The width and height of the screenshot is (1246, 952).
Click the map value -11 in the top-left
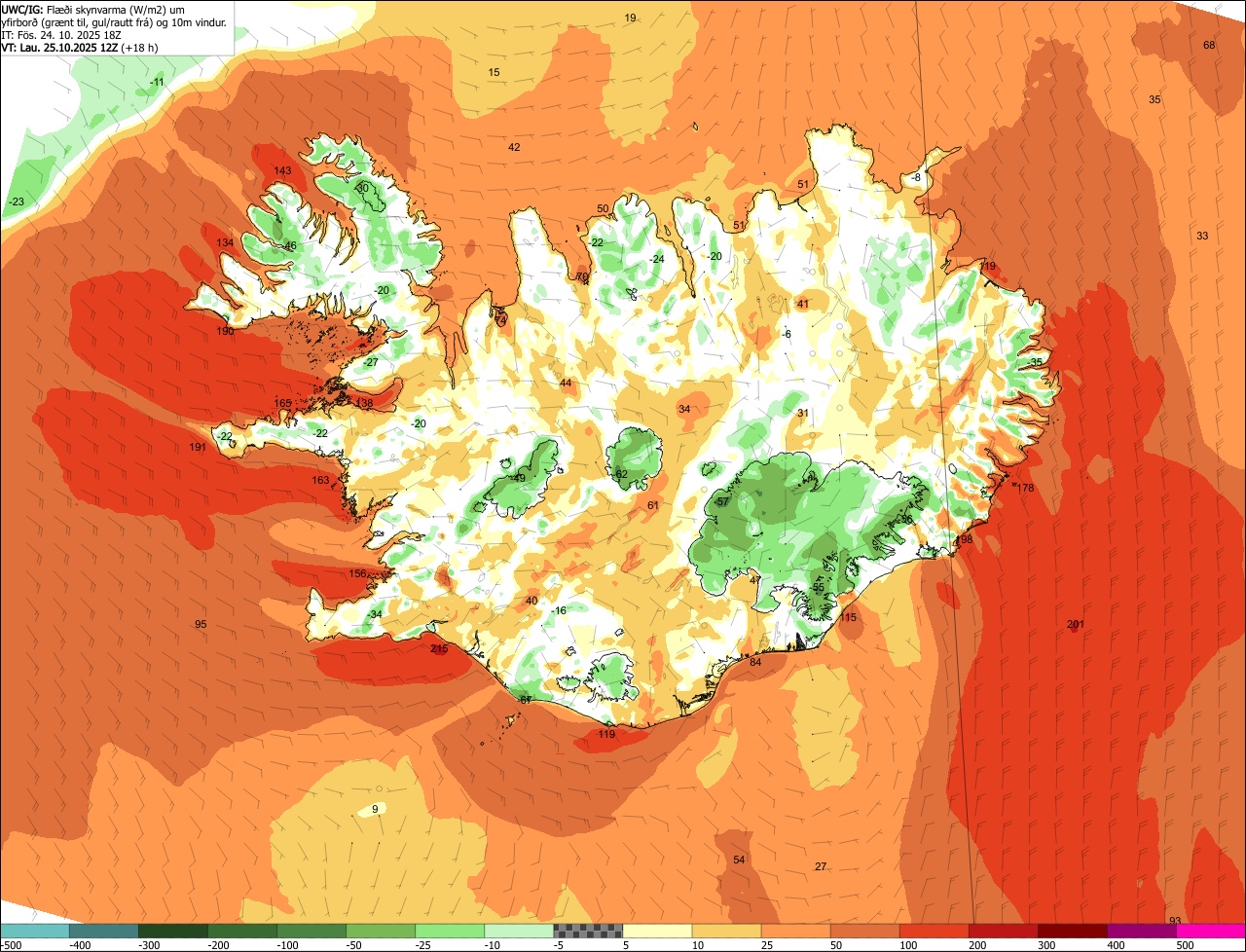[157, 82]
